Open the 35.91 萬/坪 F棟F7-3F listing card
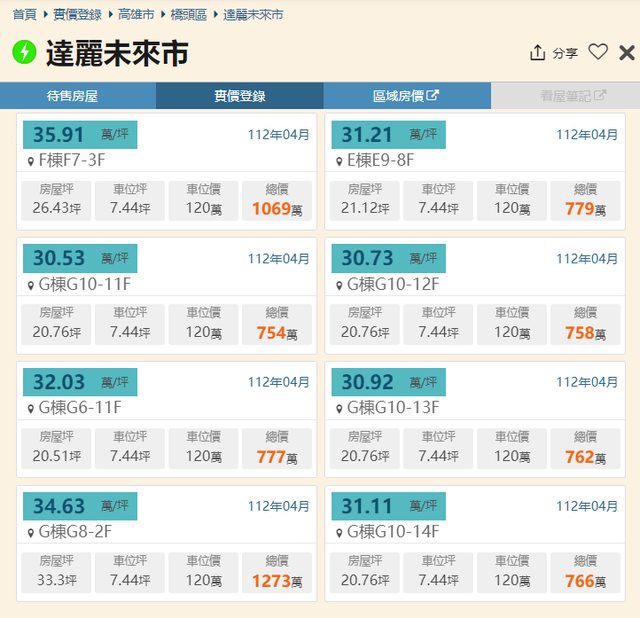Viewport: 640px width, 618px height. pyautogui.click(x=167, y=170)
